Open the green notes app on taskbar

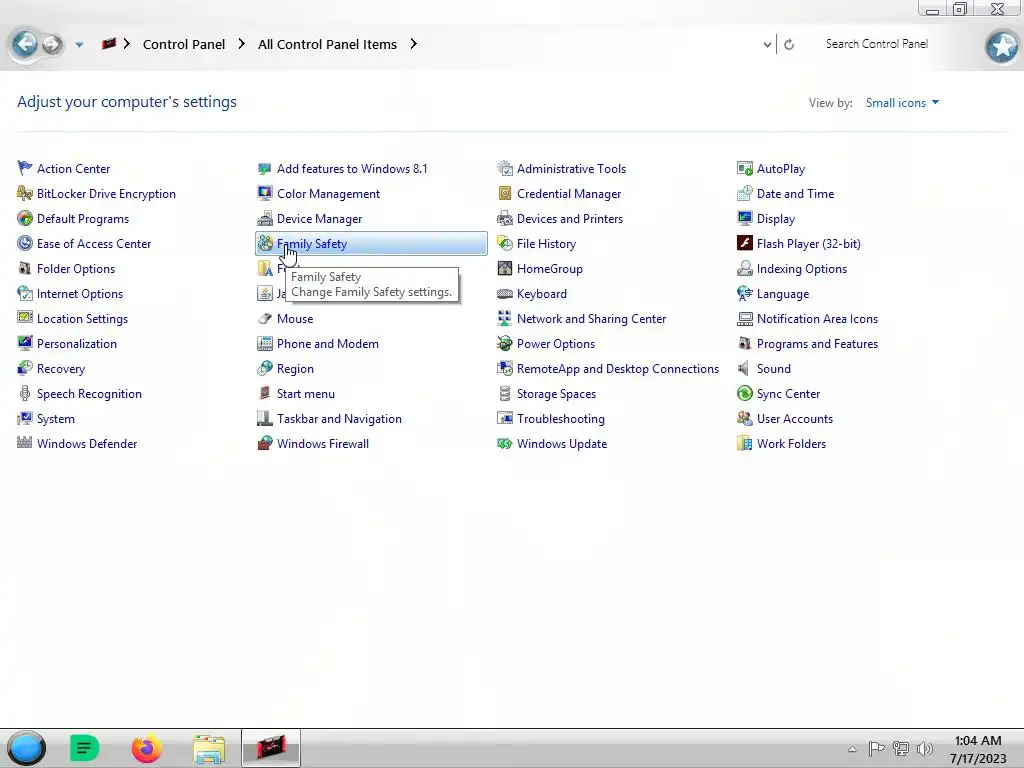pyautogui.click(x=84, y=748)
